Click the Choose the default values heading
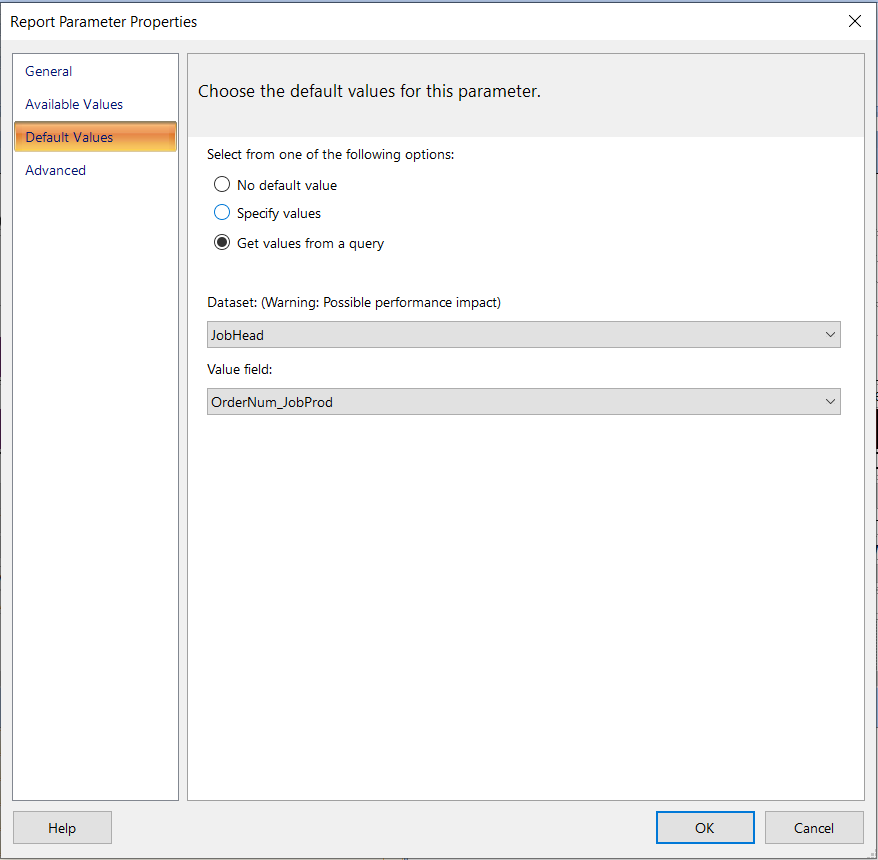 [x=370, y=91]
